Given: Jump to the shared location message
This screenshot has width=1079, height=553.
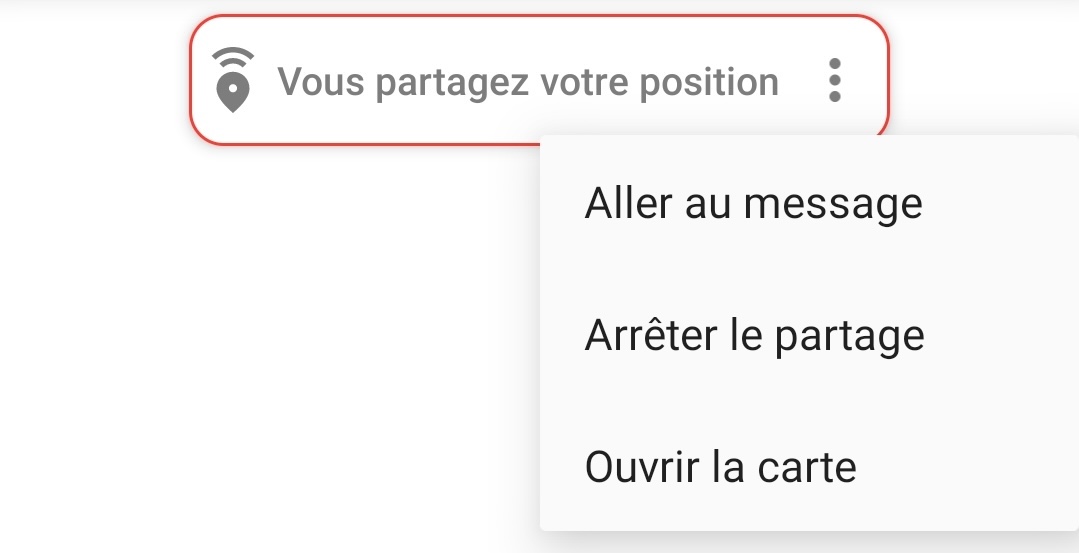Looking at the screenshot, I should click(809, 203).
